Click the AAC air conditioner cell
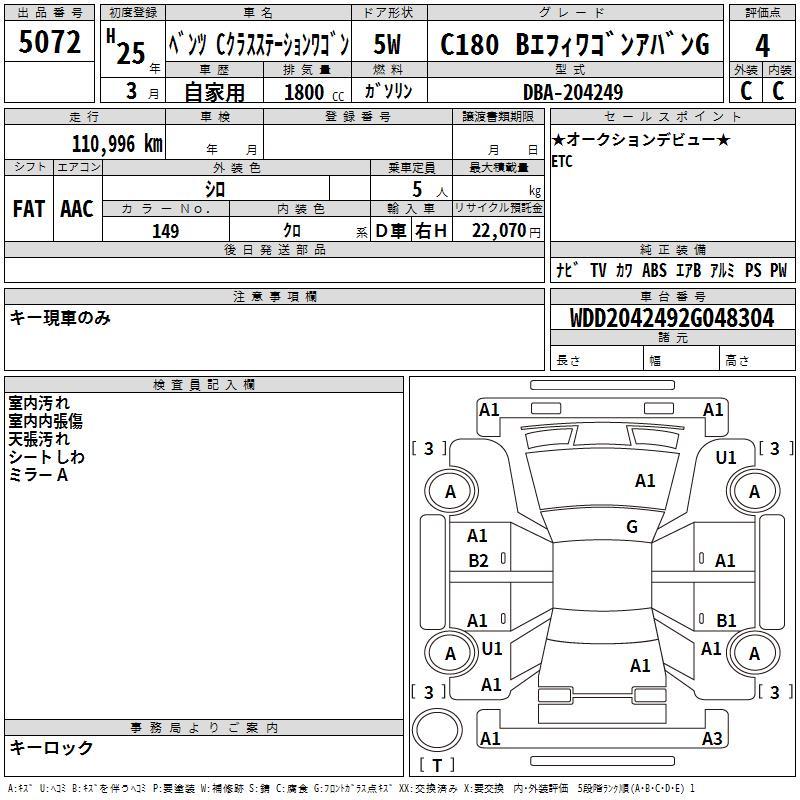The height and width of the screenshot is (800, 800). [77, 208]
